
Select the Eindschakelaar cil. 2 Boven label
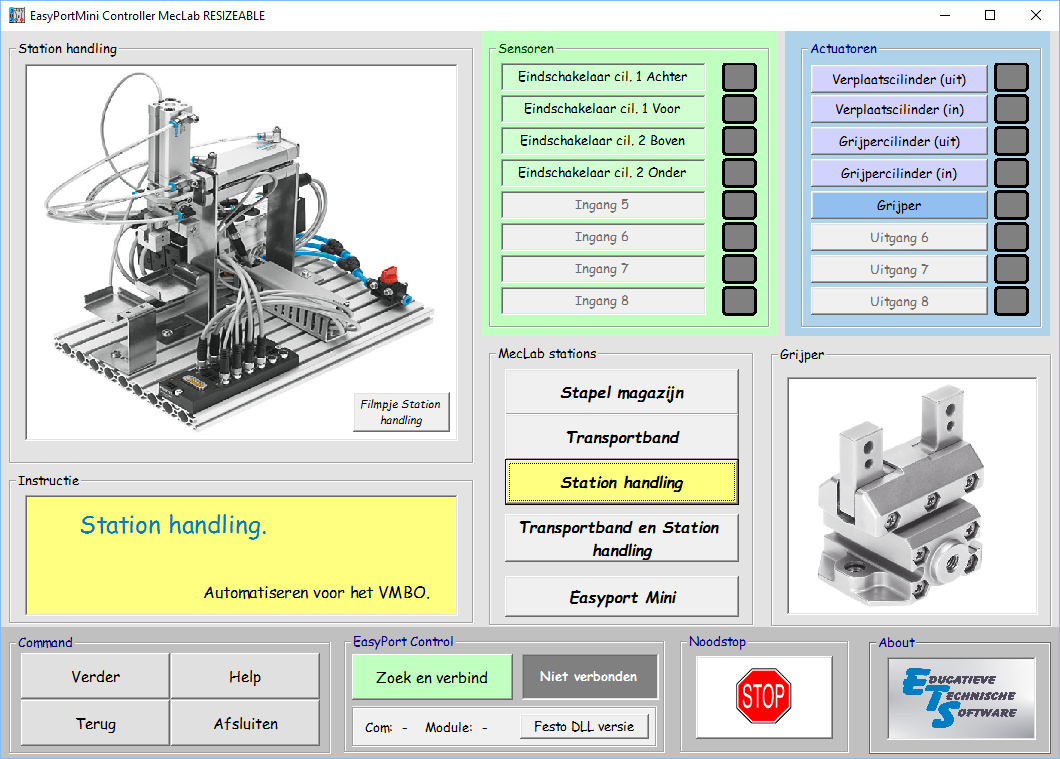tap(603, 141)
